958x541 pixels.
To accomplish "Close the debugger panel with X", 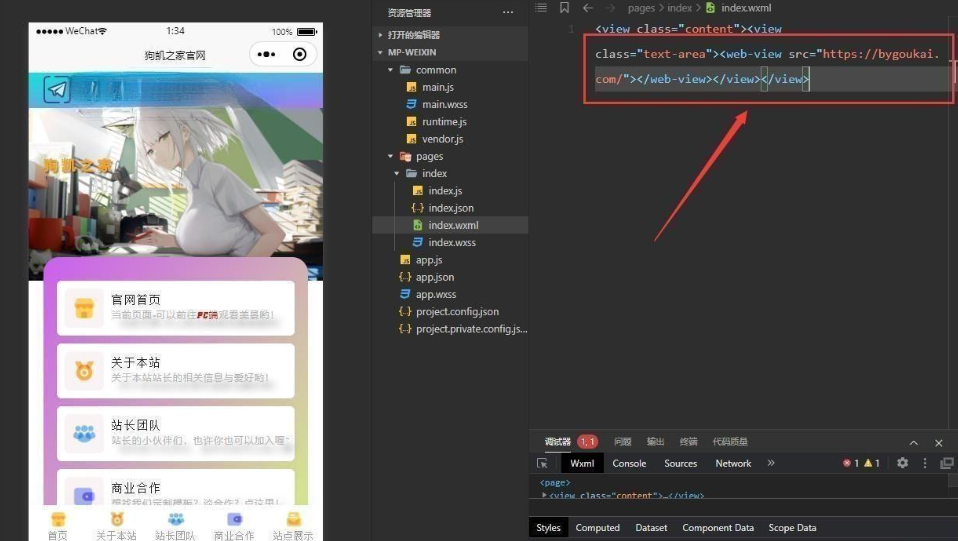I will [938, 443].
